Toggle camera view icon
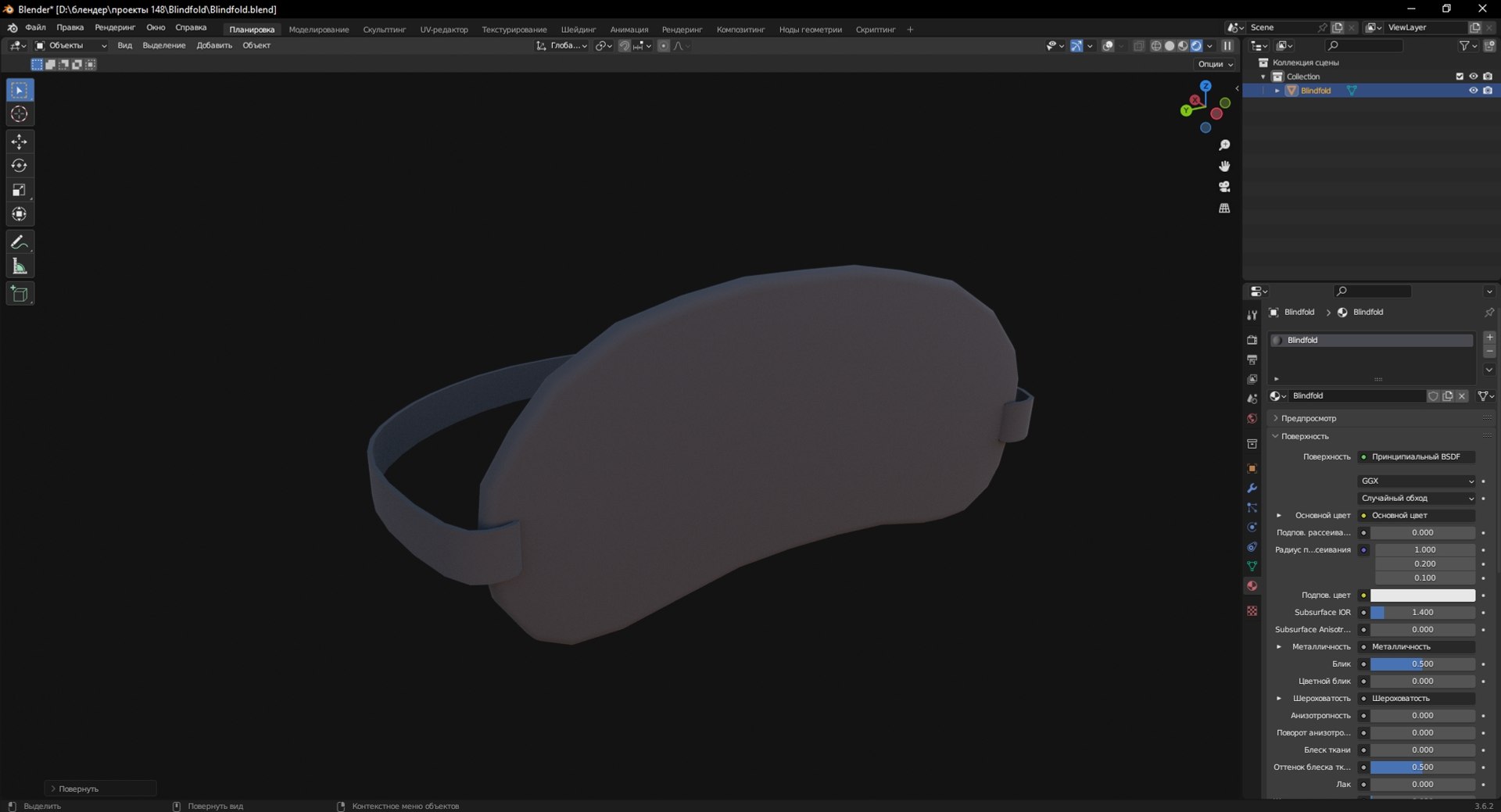The width and height of the screenshot is (1501, 812). click(1224, 187)
